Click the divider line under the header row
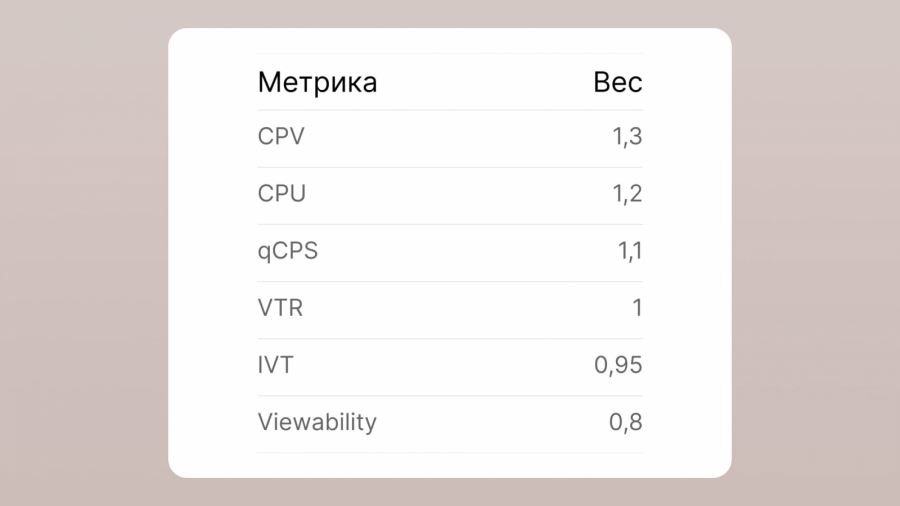Viewport: 900px width, 506px height. (x=450, y=110)
